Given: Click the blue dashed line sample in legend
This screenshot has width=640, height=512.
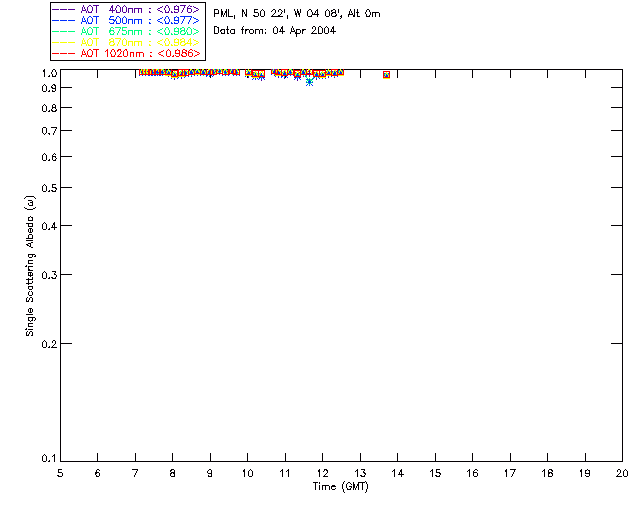Looking at the screenshot, I should click(x=64, y=20).
